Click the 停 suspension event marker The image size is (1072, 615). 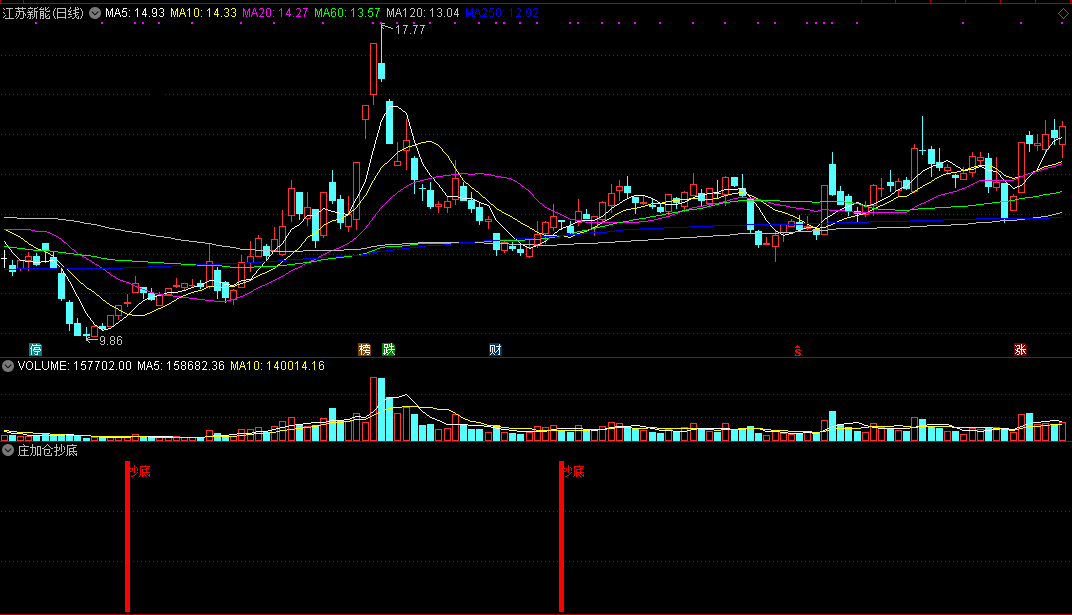click(36, 349)
